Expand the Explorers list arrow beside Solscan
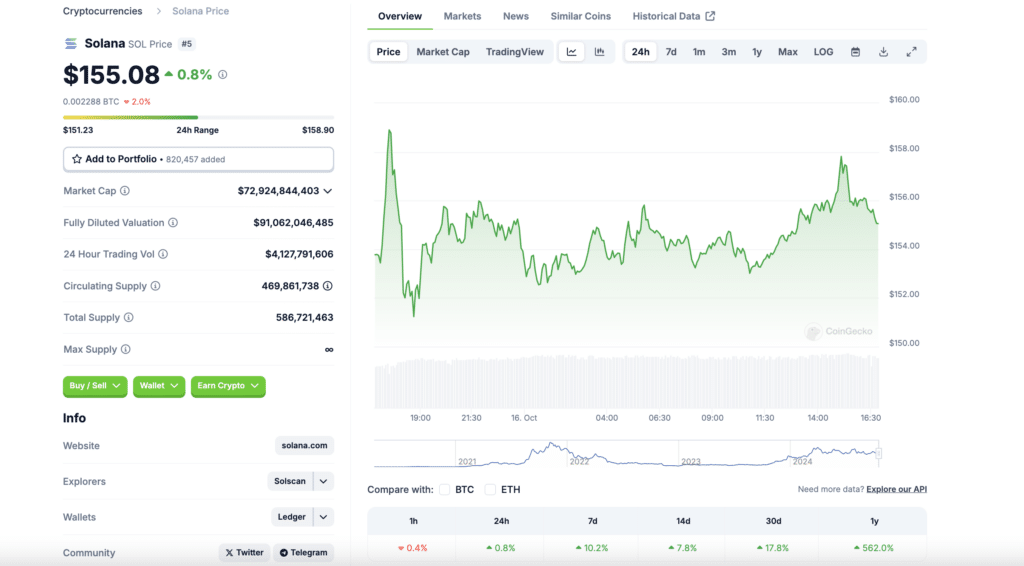 click(x=323, y=481)
